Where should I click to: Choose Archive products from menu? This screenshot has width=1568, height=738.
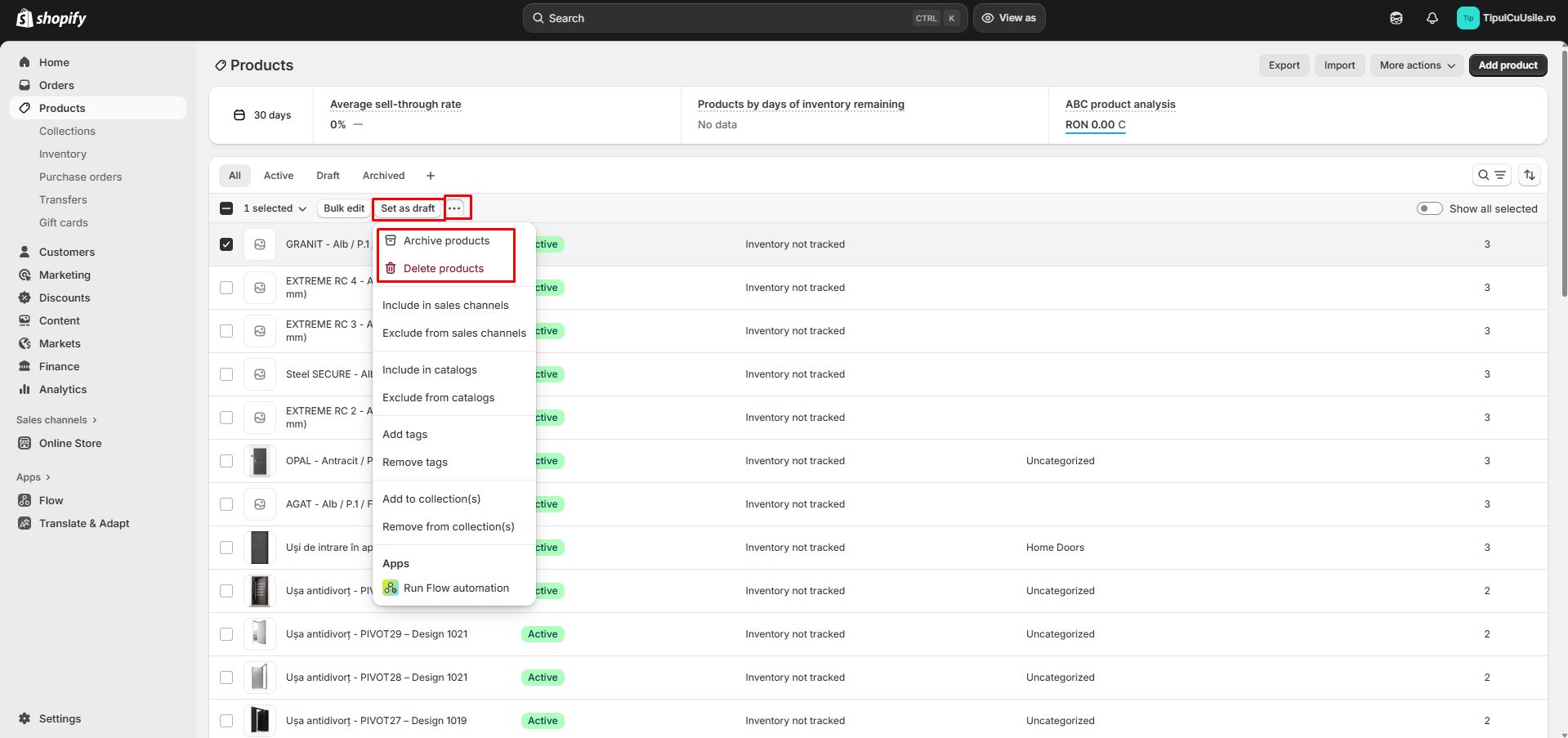(x=446, y=241)
